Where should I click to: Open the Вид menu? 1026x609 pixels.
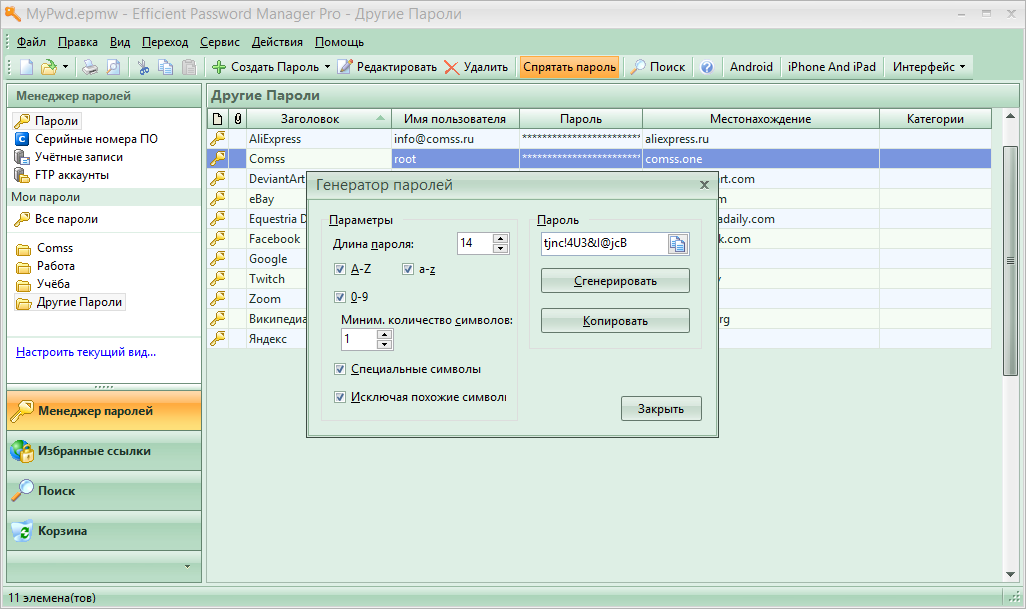120,42
